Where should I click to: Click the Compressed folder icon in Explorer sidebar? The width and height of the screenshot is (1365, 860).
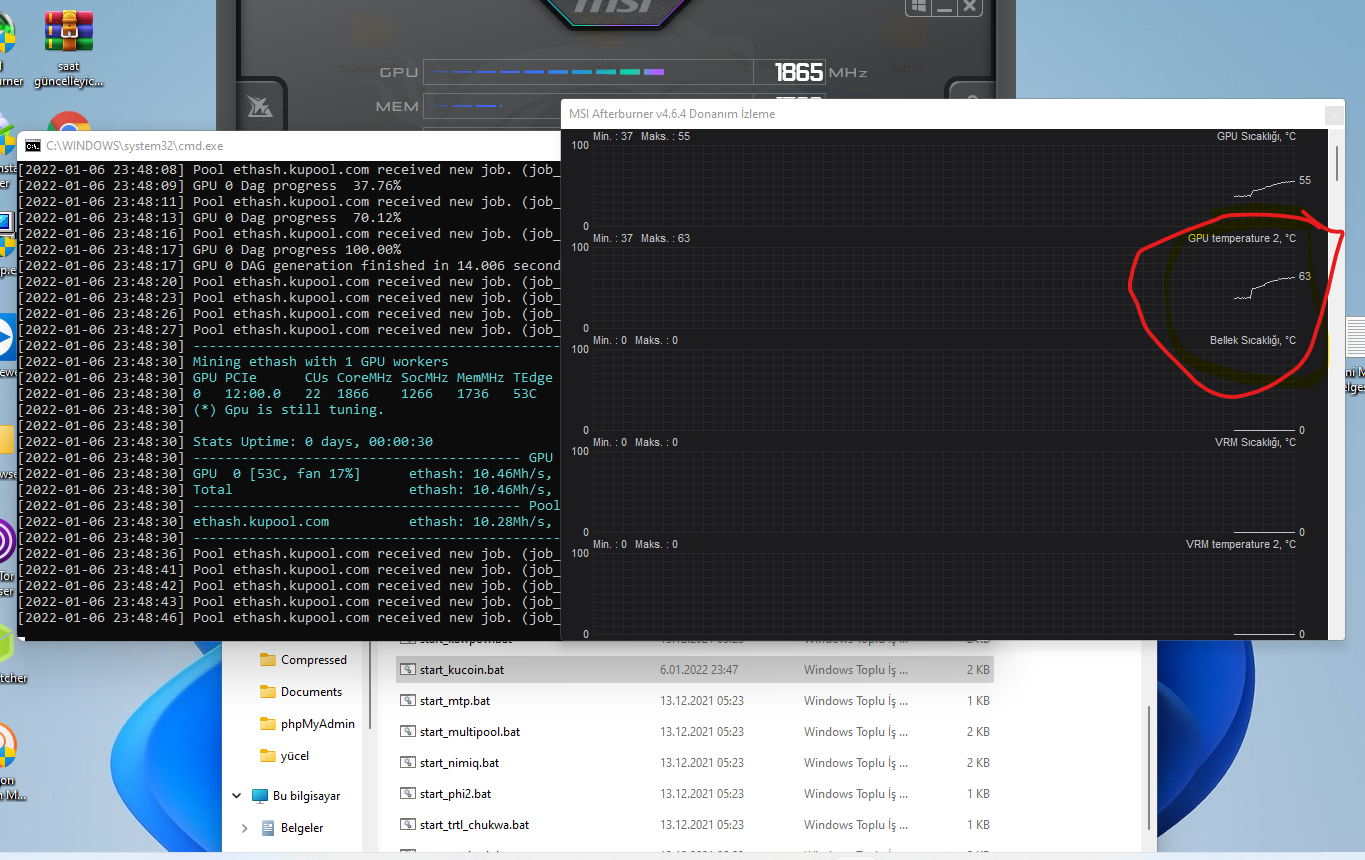click(x=267, y=660)
